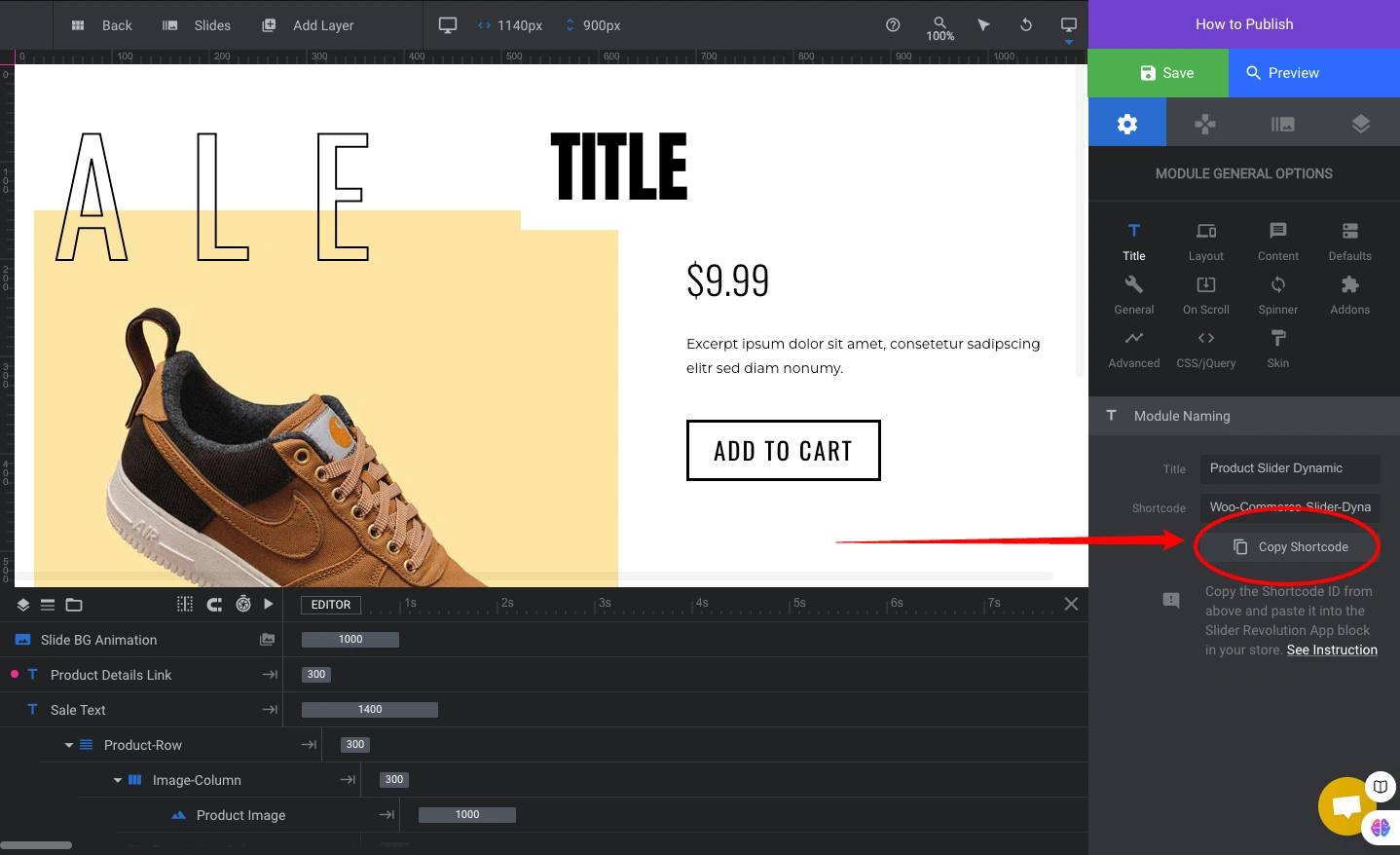Click the timeline folder icon
The width and height of the screenshot is (1400, 855).
coord(74,605)
